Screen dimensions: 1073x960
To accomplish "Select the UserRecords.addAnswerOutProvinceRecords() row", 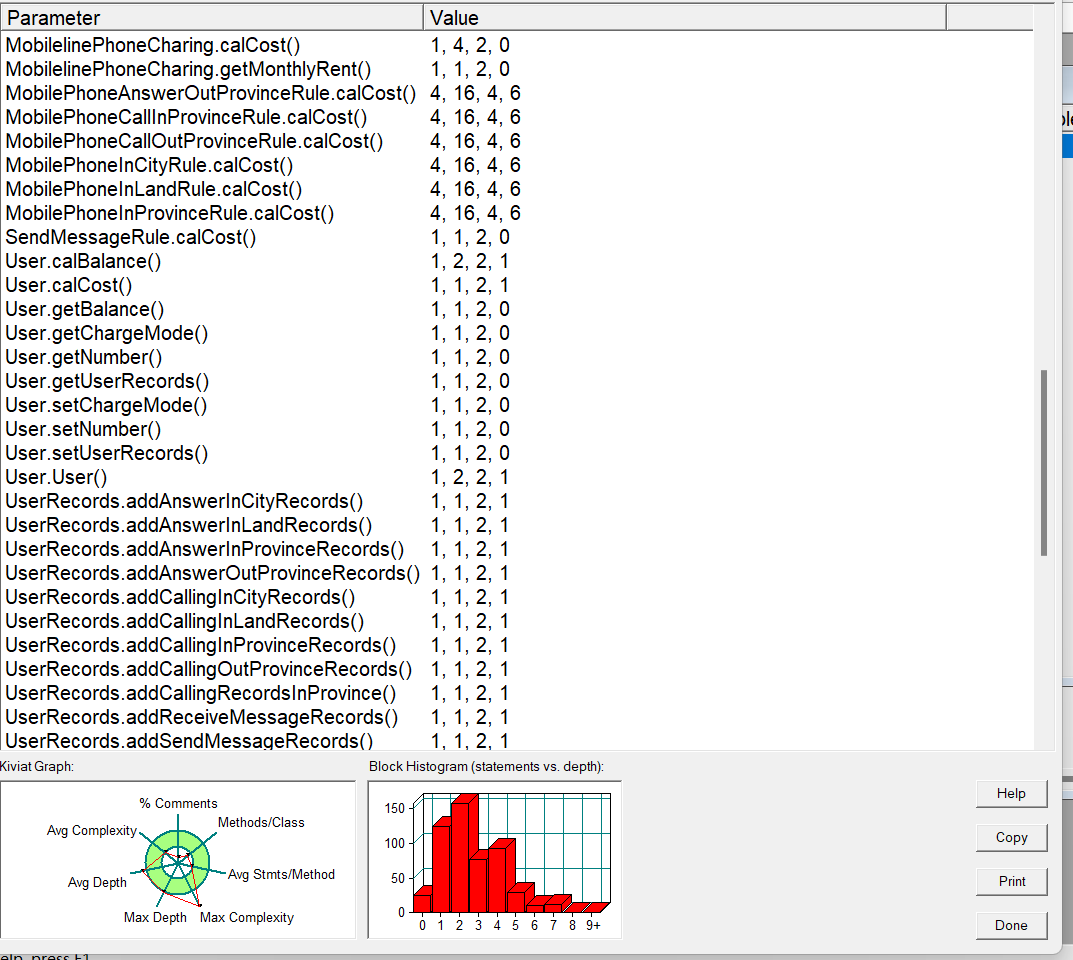I will pos(517,573).
